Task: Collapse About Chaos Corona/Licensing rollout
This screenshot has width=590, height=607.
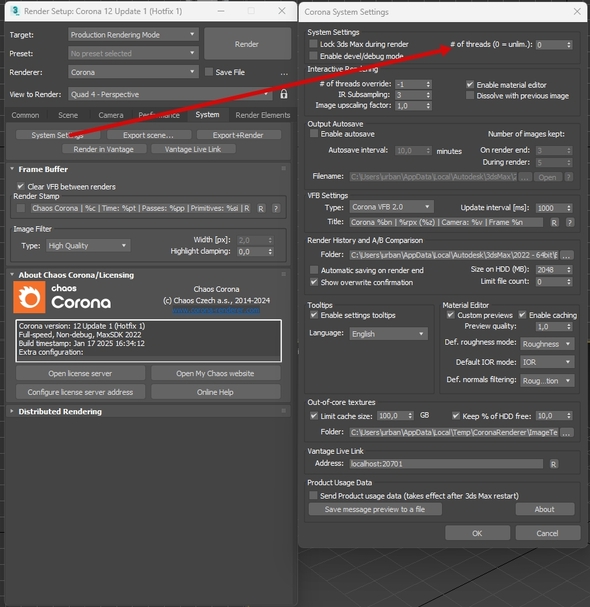Action: point(12,274)
